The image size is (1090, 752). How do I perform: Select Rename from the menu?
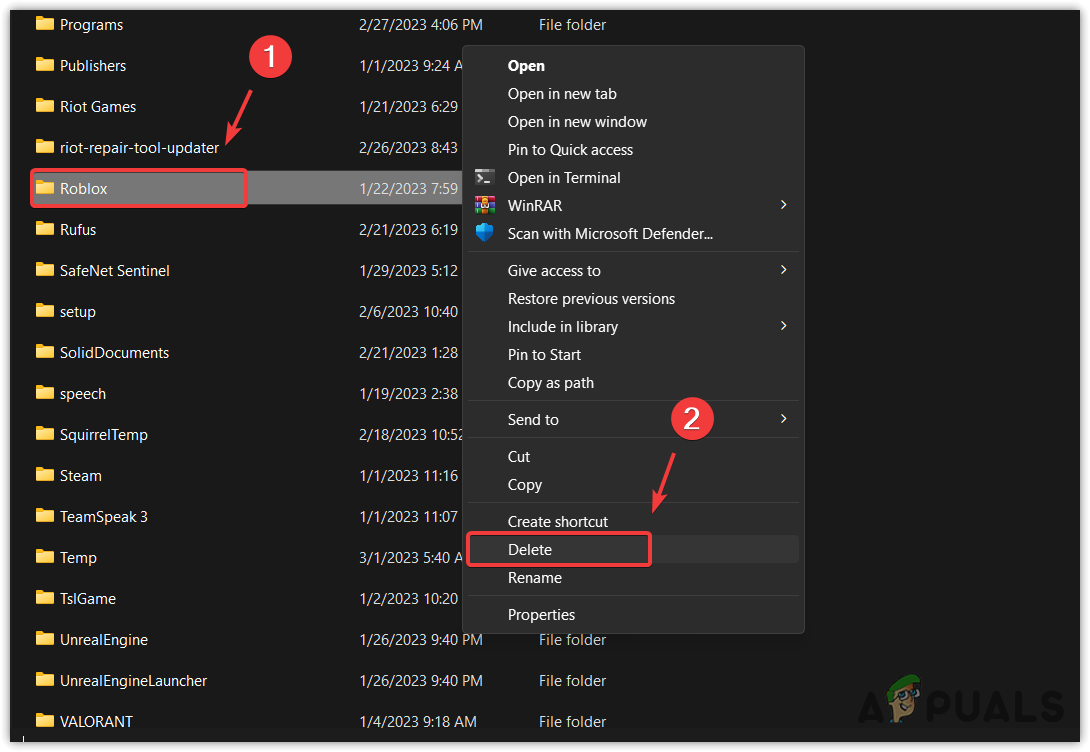click(535, 577)
